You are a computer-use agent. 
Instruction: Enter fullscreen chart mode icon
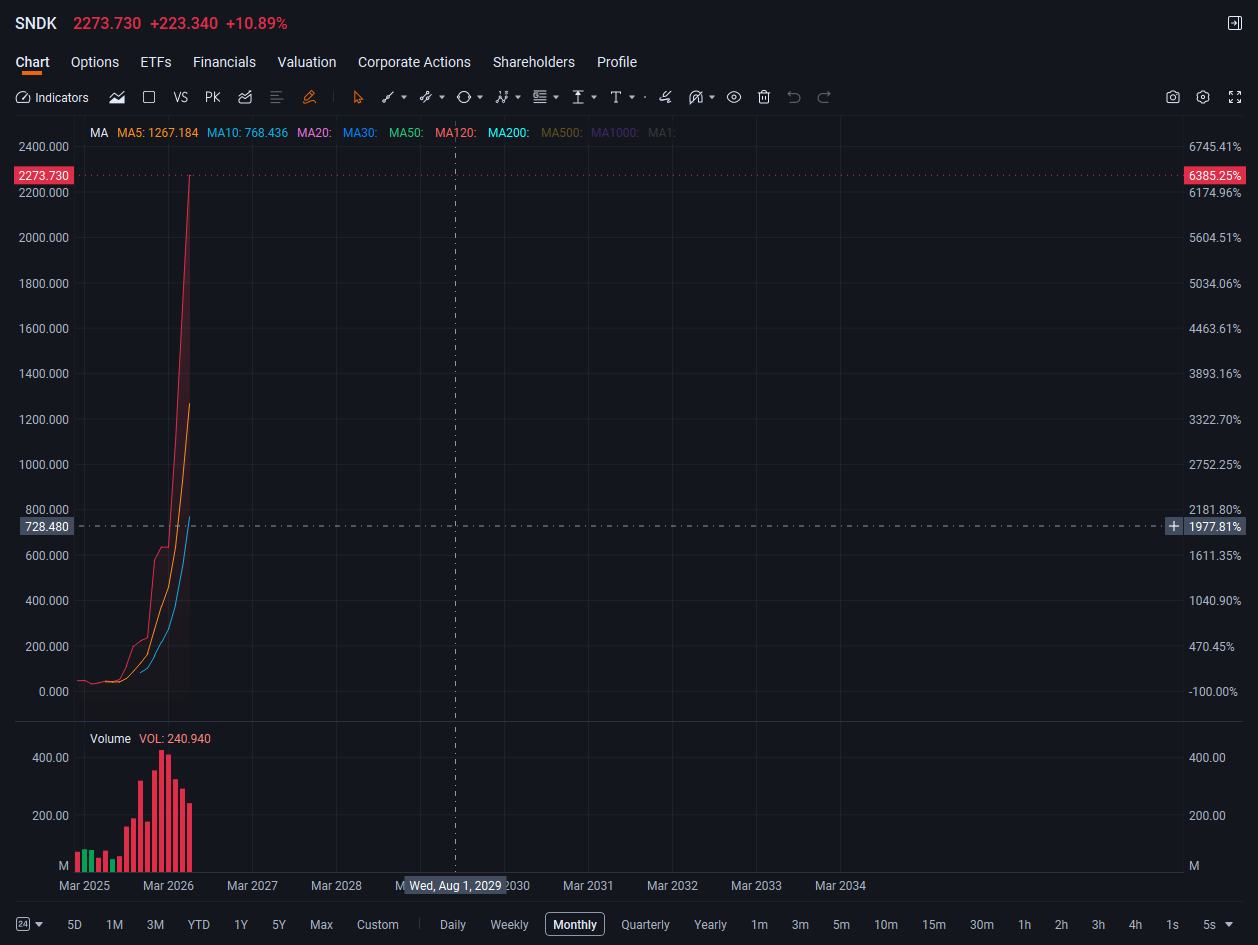1234,97
